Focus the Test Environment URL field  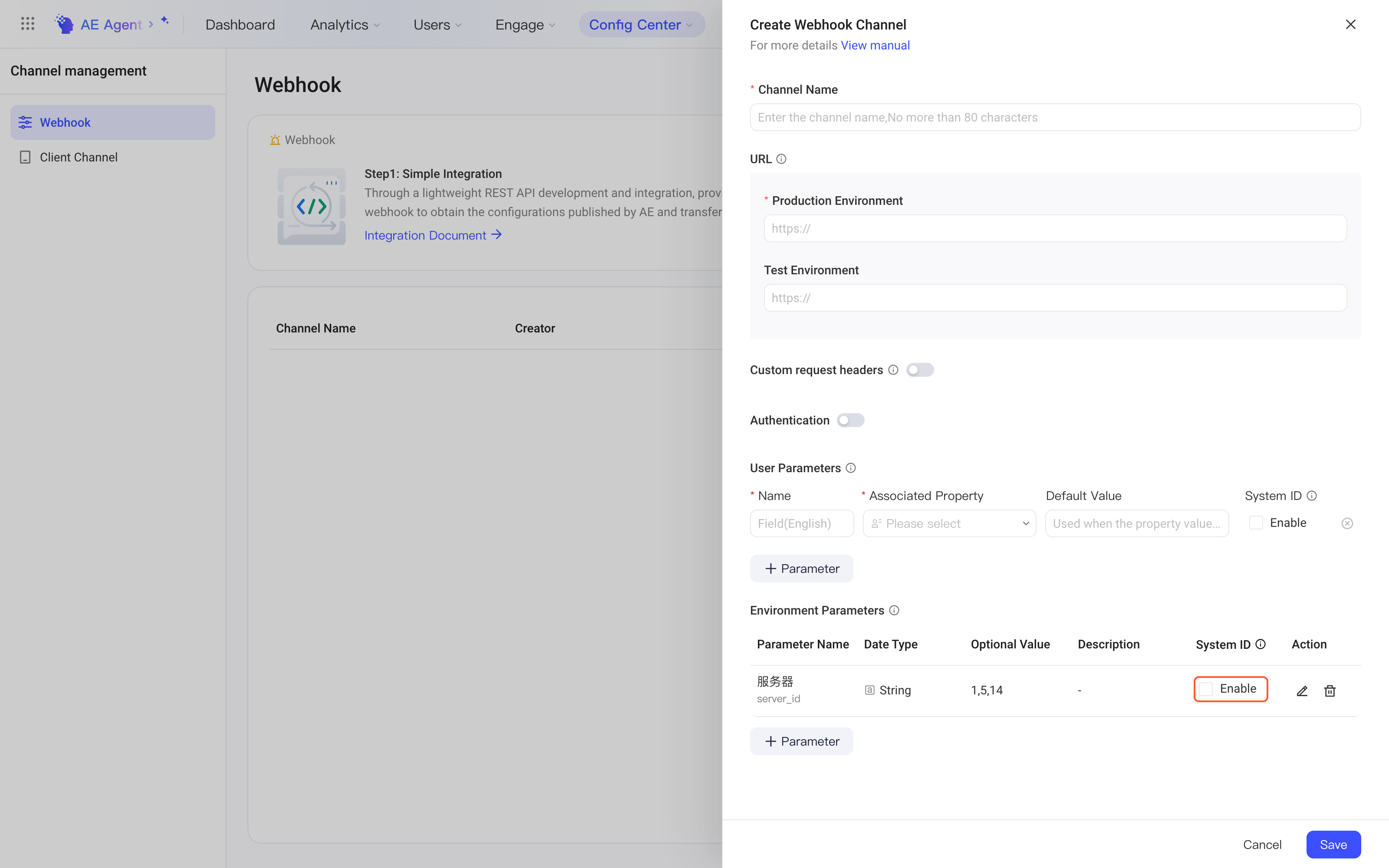[1055, 298]
